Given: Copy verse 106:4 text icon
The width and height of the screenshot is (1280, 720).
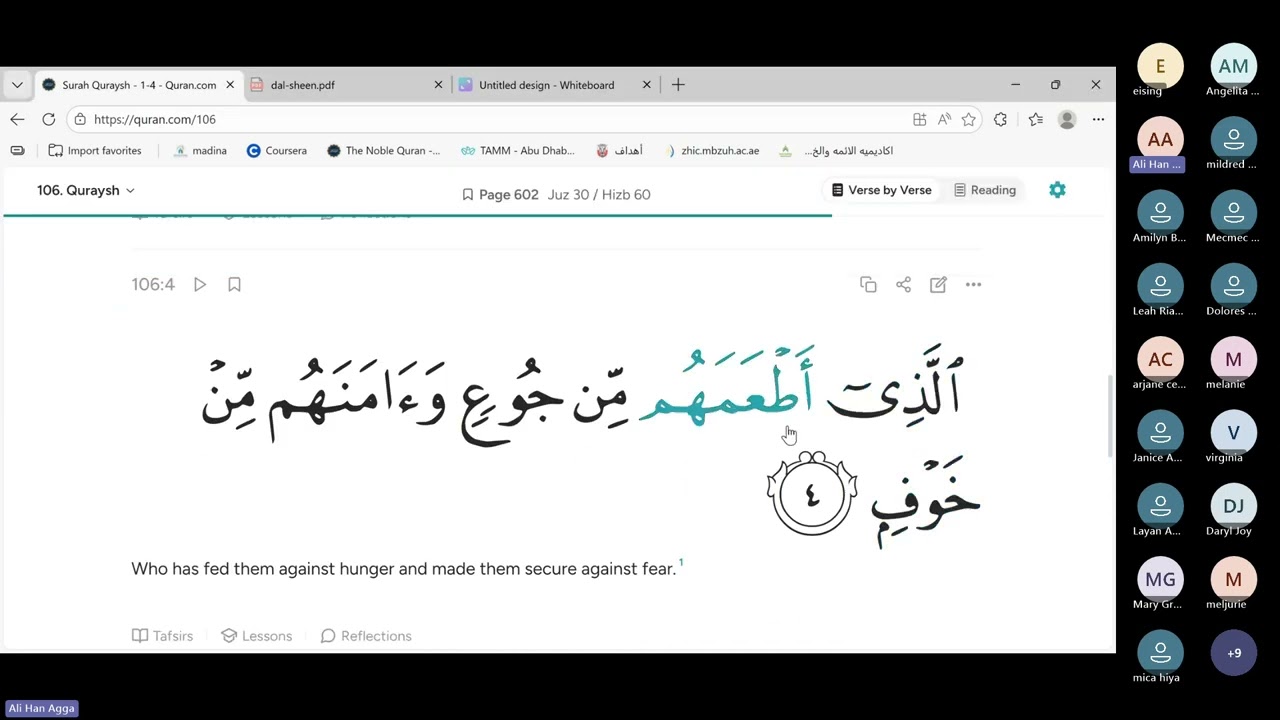Looking at the screenshot, I should [868, 285].
